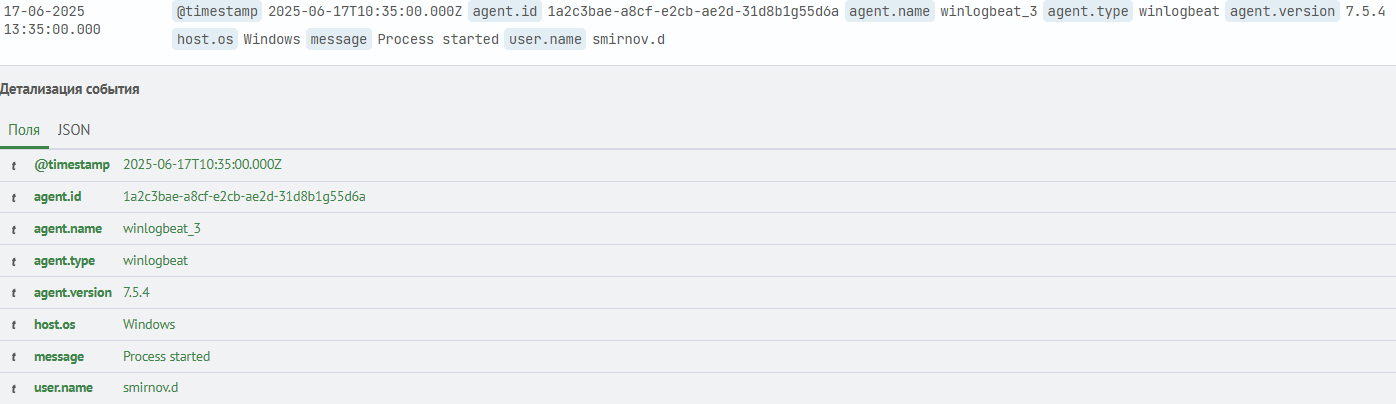Click the agent.id value in details table

click(x=244, y=197)
